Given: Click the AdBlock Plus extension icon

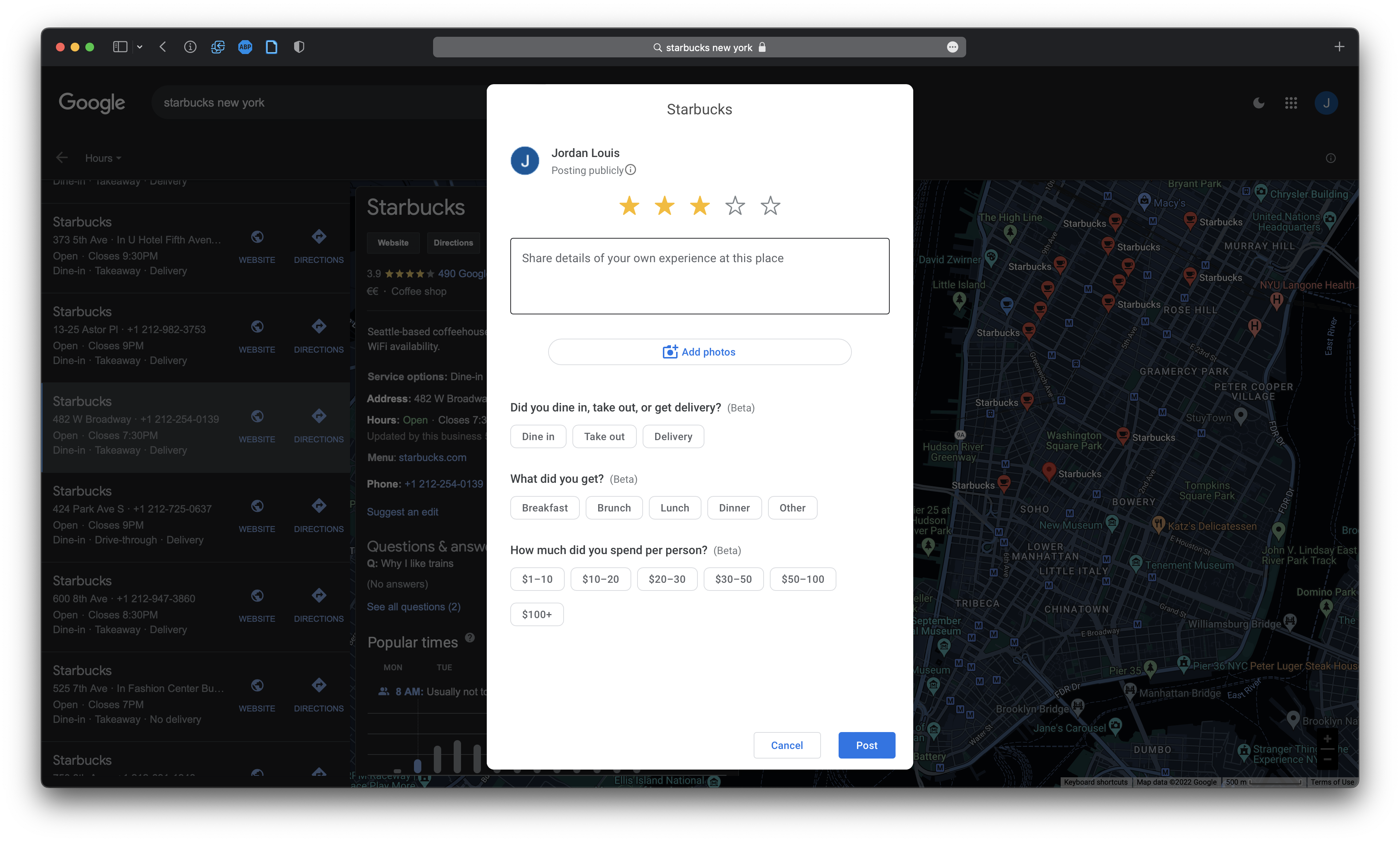Looking at the screenshot, I should (x=245, y=47).
